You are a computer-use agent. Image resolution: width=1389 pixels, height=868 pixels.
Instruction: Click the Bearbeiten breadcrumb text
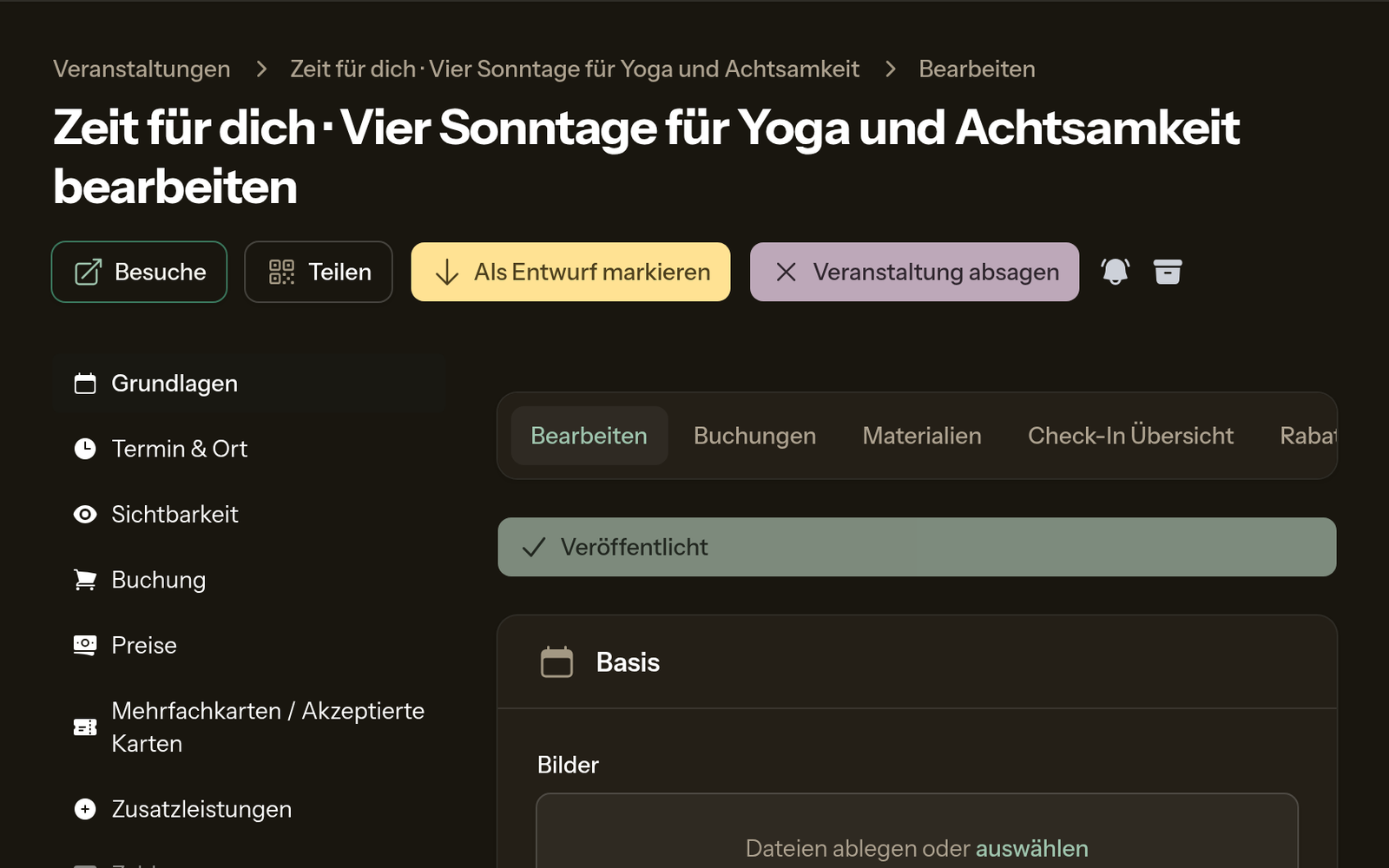point(977,69)
